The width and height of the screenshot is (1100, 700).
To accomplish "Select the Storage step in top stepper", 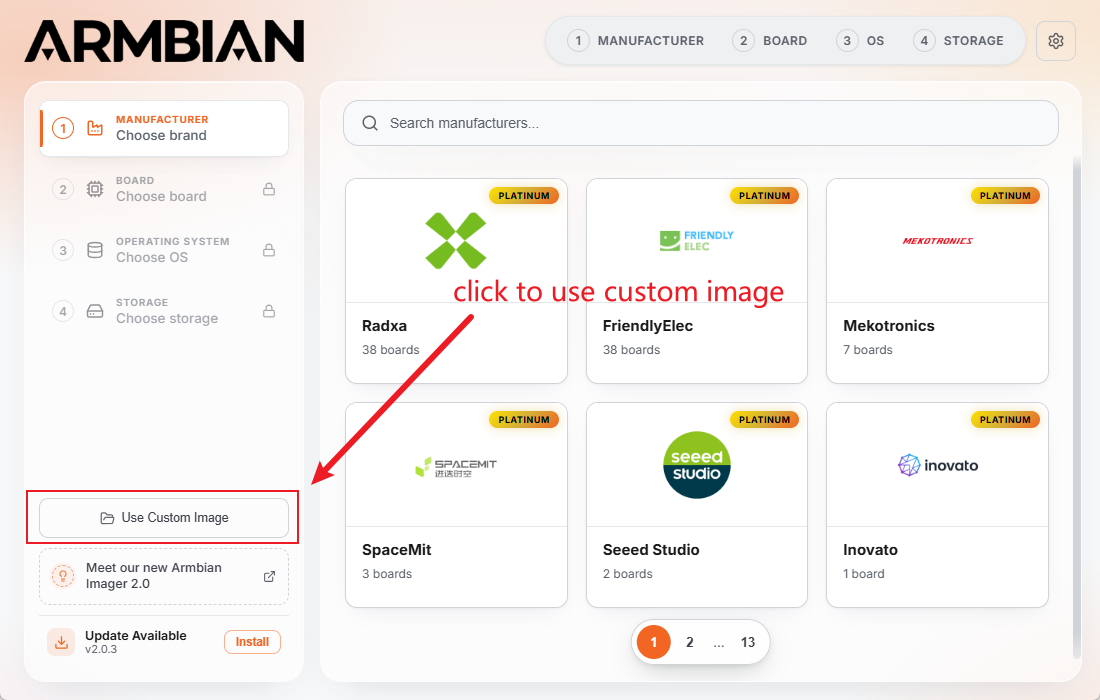I will coord(958,41).
